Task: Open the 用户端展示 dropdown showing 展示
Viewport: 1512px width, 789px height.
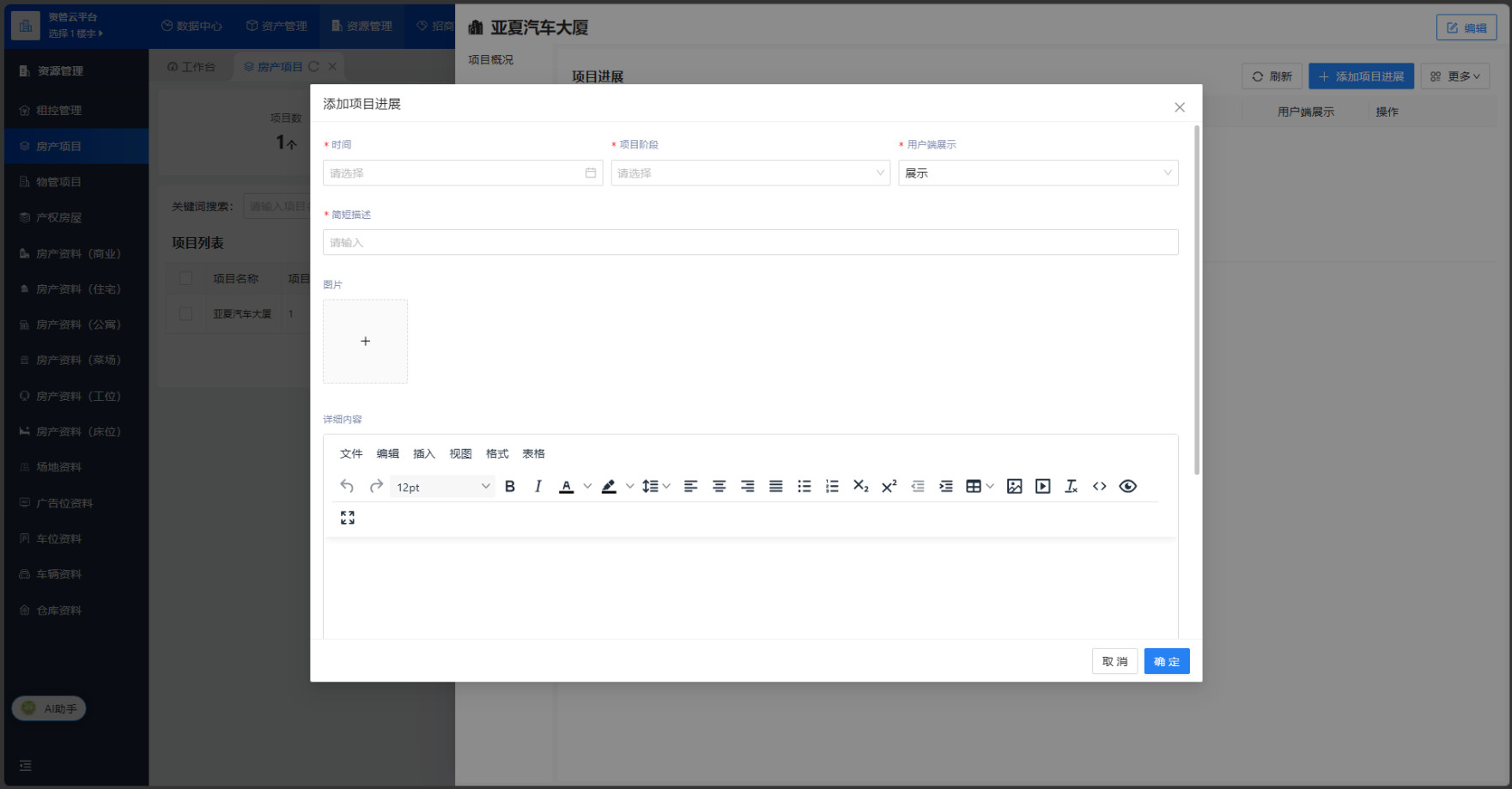Action: (x=1038, y=173)
